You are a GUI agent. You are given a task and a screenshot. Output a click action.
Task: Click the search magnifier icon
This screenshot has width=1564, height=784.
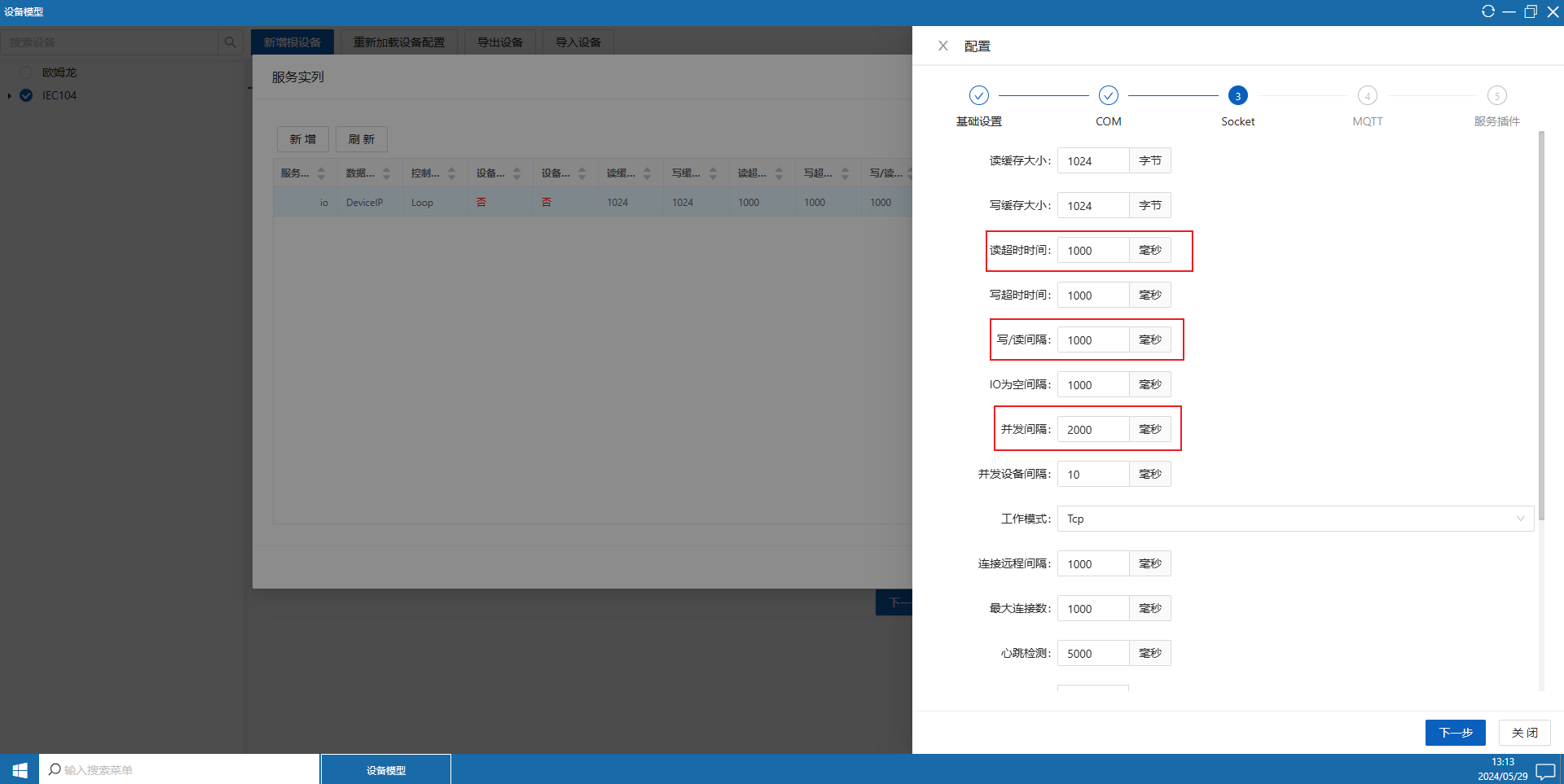230,42
